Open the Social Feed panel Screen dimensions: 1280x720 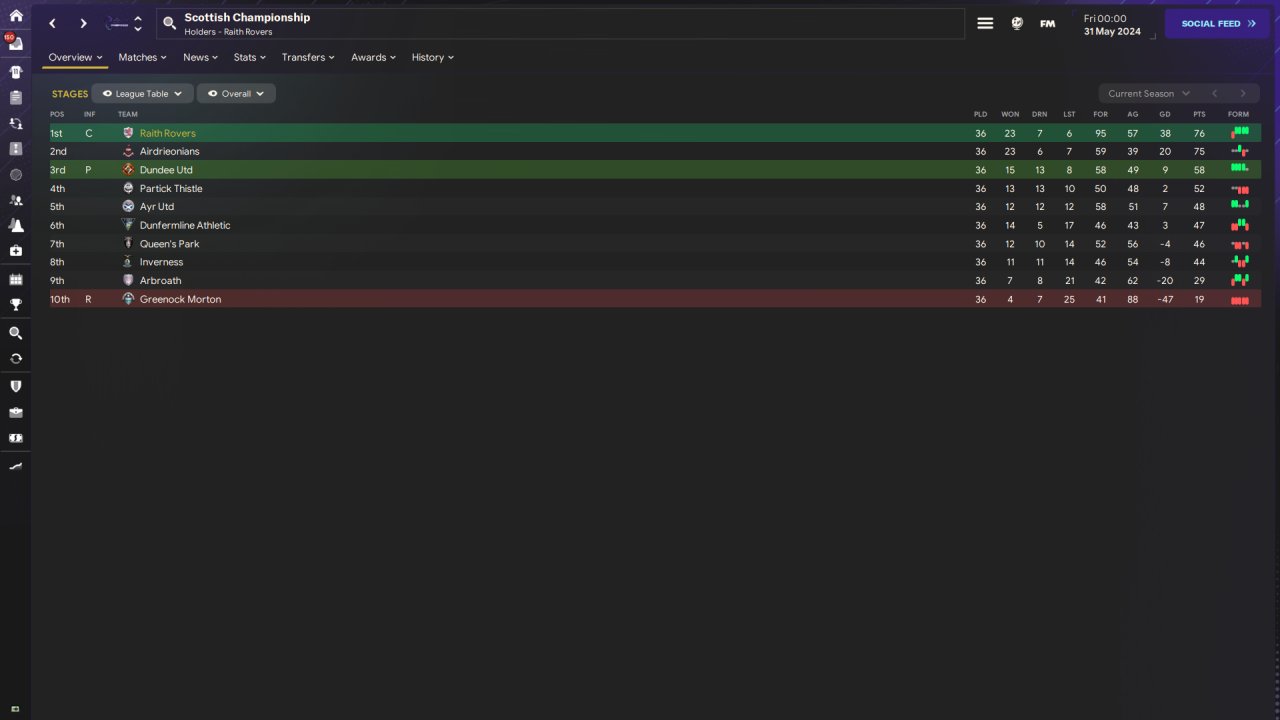[x=1217, y=23]
